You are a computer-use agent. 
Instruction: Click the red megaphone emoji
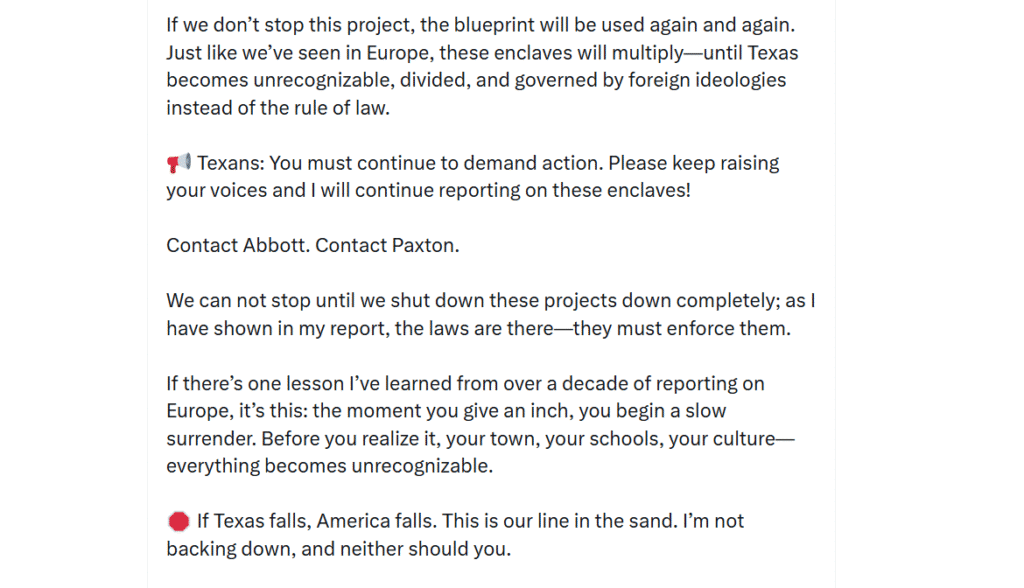[x=178, y=163]
